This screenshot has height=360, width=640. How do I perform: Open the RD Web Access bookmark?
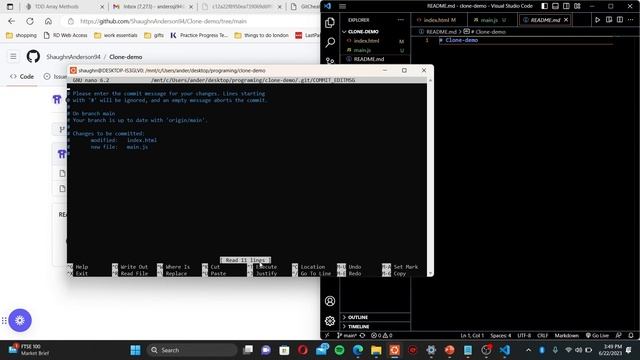[x=65, y=36]
